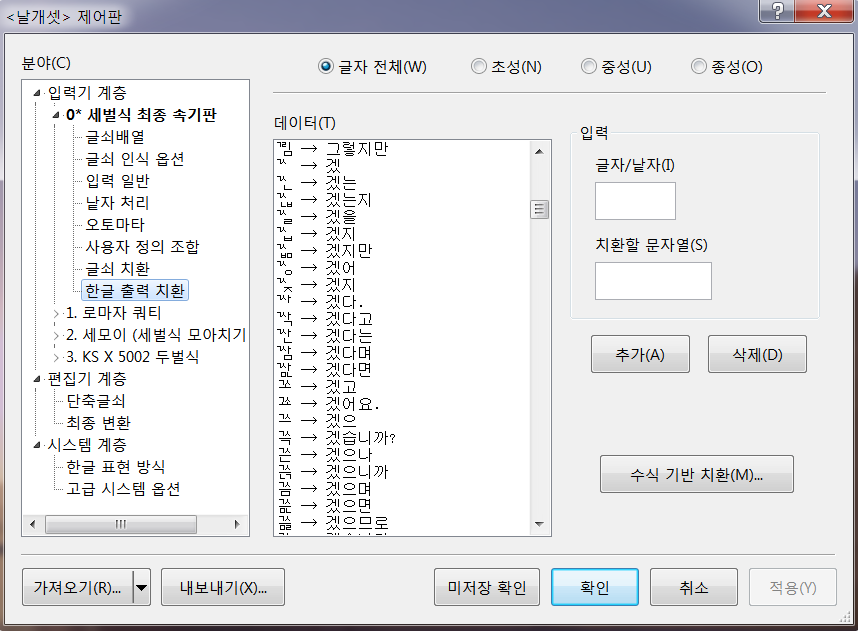This screenshot has width=858, height=631.
Task: Select the 오토마타 tree item
Action: pyautogui.click(x=115, y=224)
